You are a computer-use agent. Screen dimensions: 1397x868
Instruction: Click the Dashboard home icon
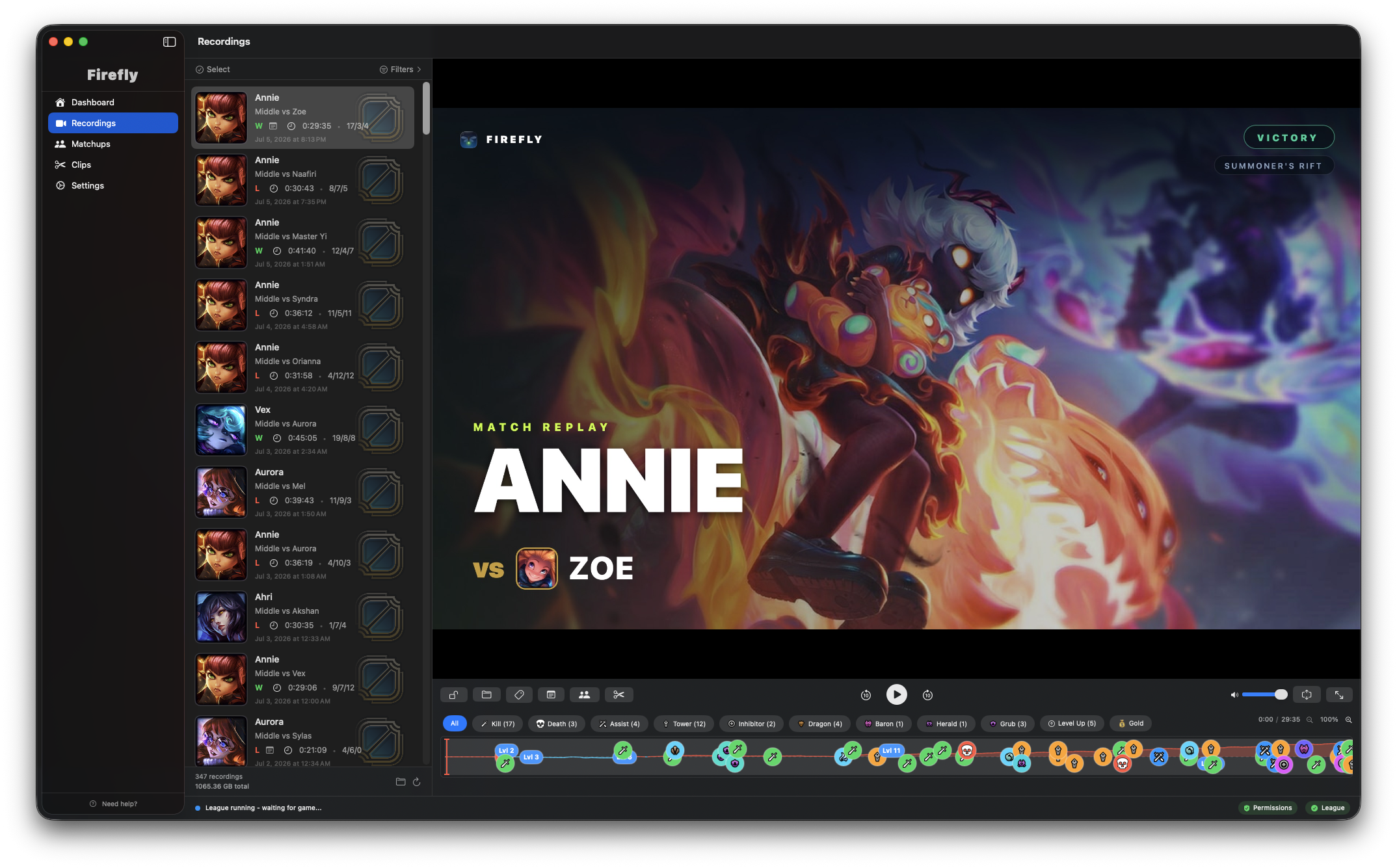tap(60, 102)
